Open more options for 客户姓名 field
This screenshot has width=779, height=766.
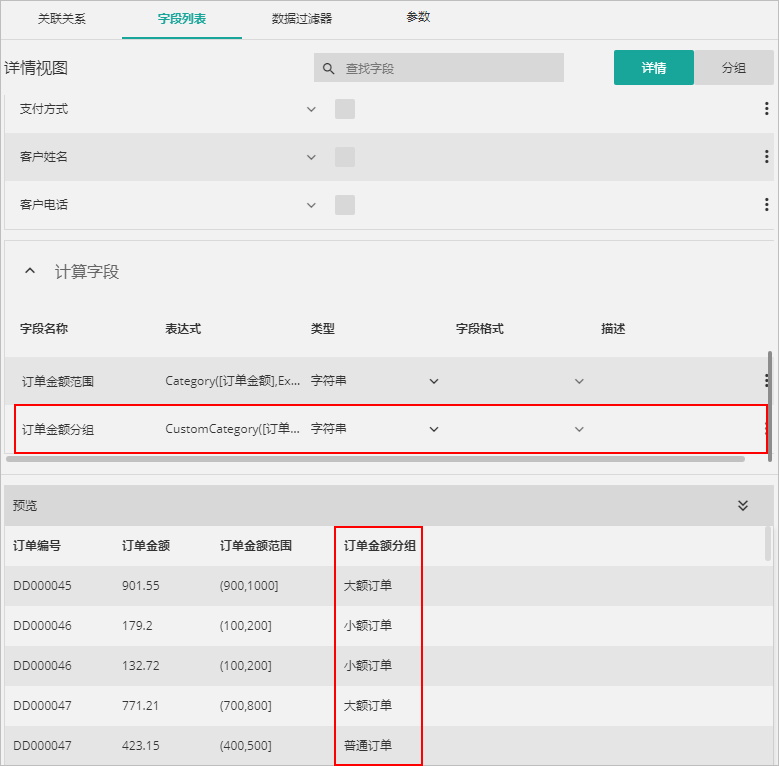coord(766,157)
